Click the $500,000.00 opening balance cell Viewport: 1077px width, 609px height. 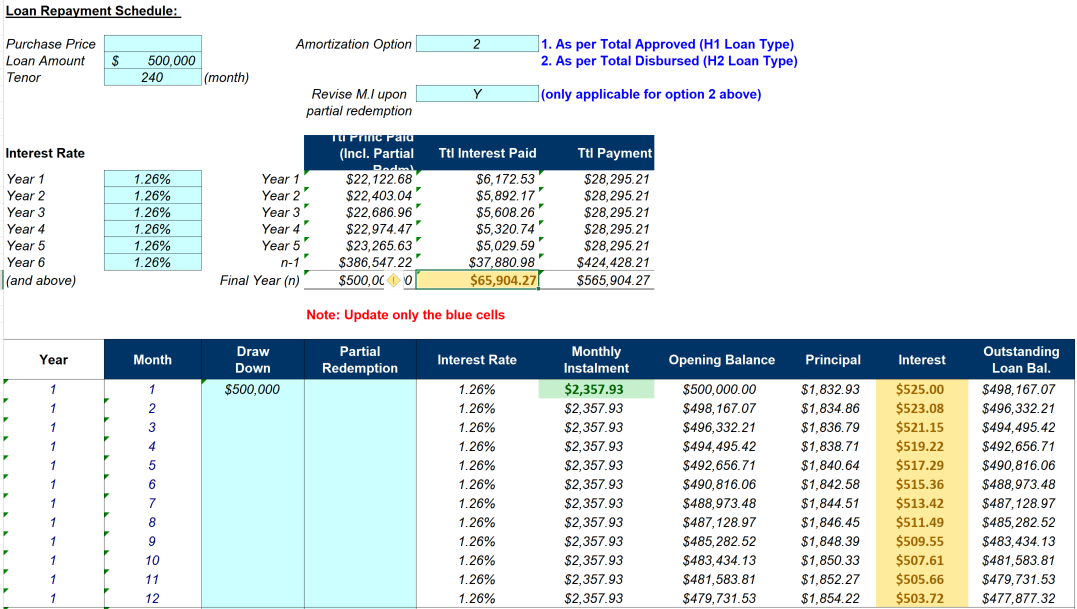coord(719,389)
